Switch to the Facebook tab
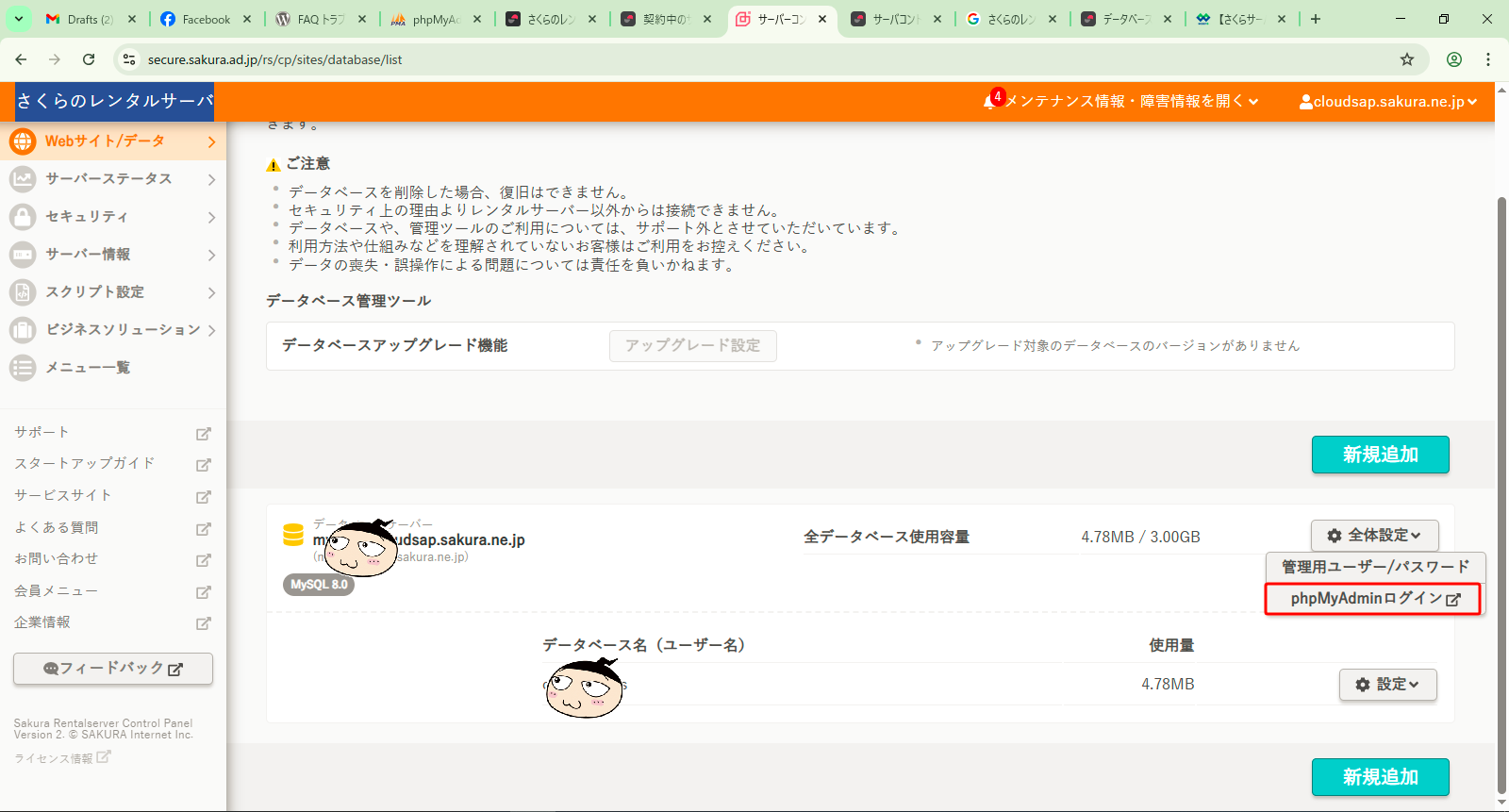Screen dimensions: 1509x812 point(206,19)
